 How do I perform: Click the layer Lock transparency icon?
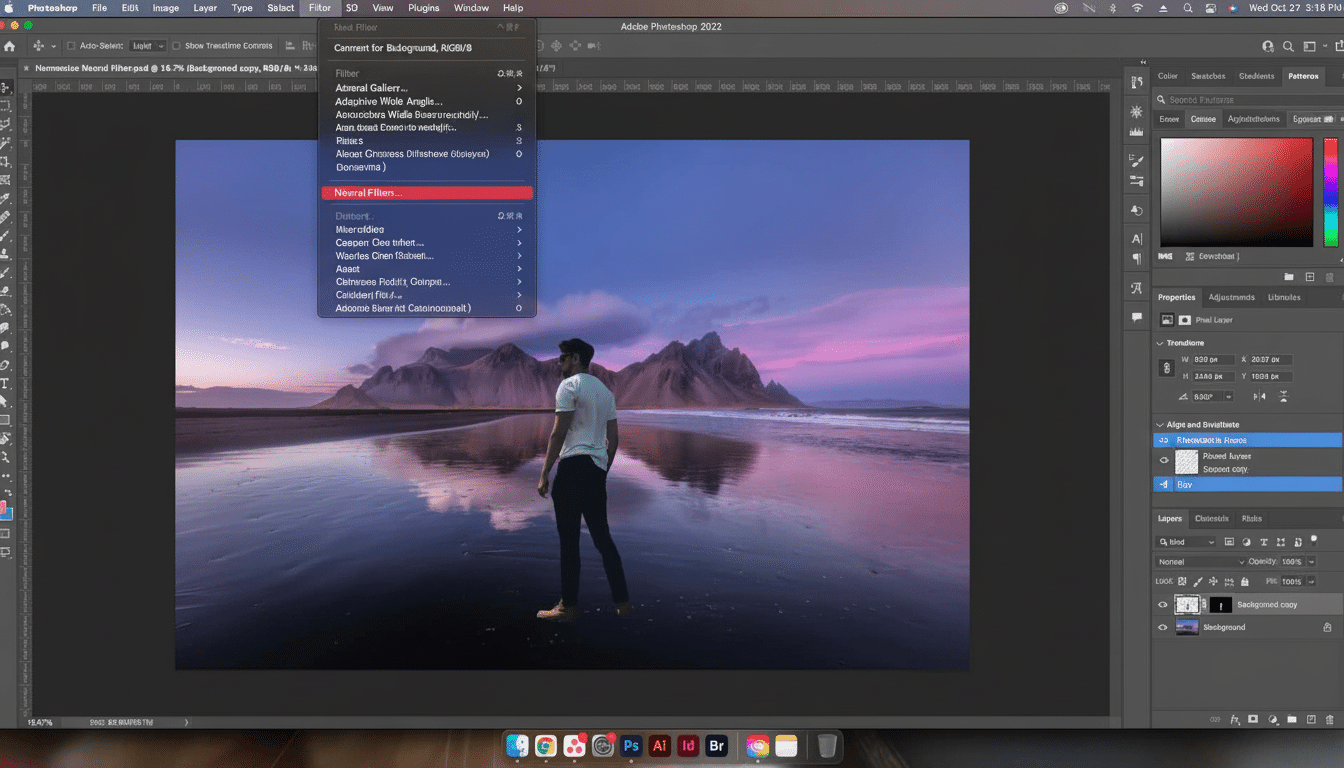pyautogui.click(x=1181, y=581)
